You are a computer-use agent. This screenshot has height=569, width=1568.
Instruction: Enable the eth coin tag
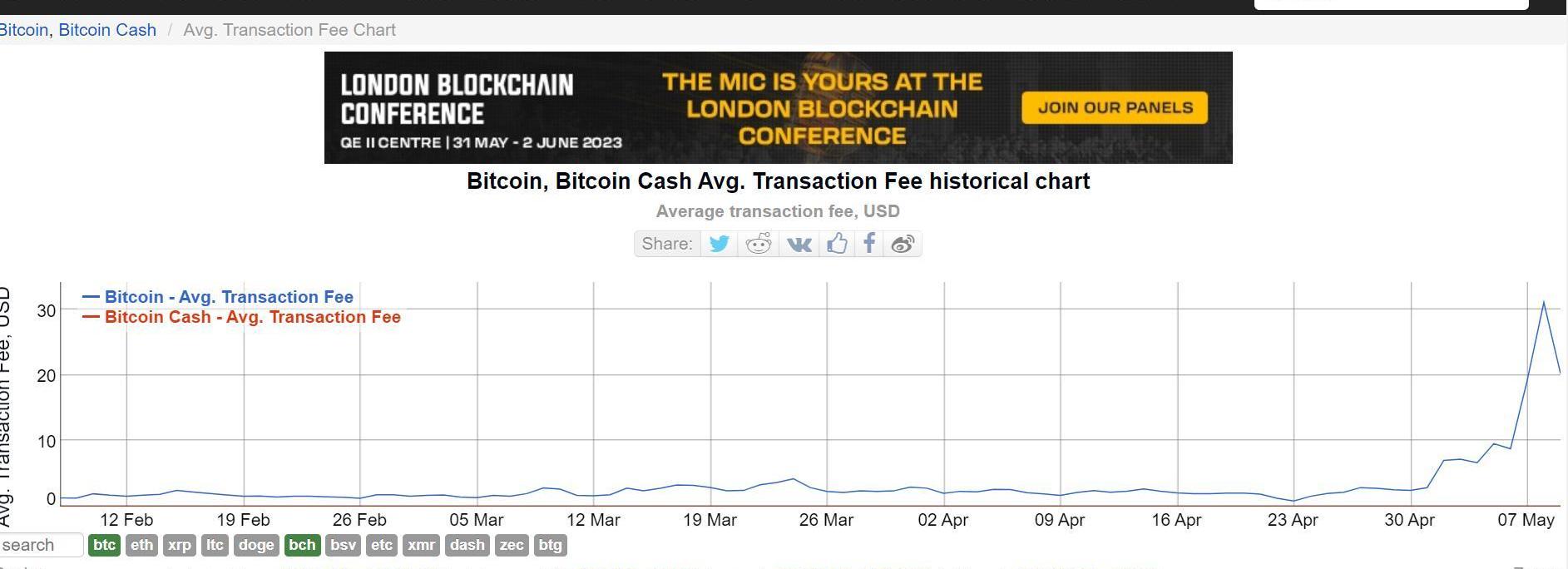[142, 545]
